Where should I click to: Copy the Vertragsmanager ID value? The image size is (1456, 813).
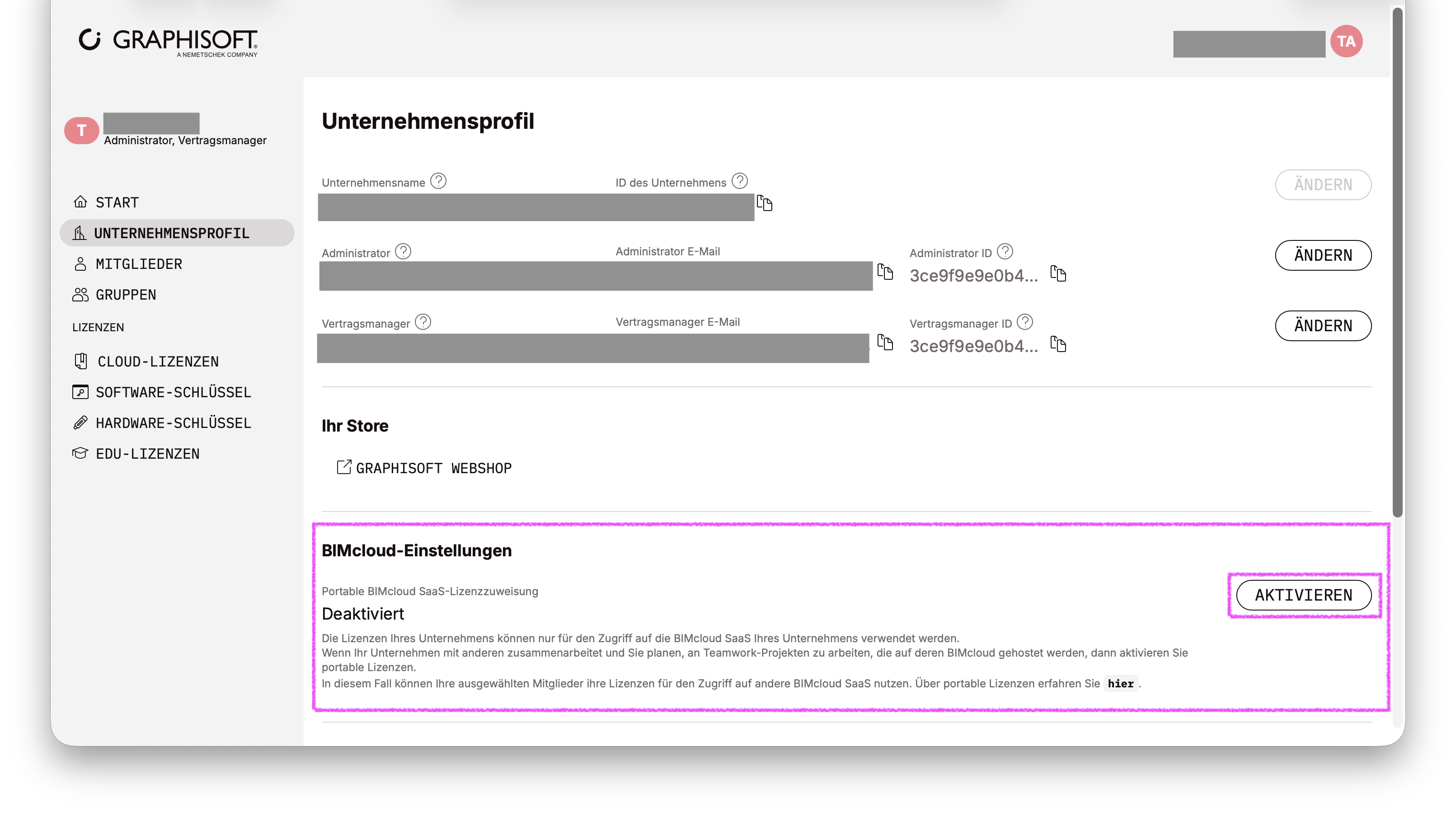click(x=1058, y=344)
